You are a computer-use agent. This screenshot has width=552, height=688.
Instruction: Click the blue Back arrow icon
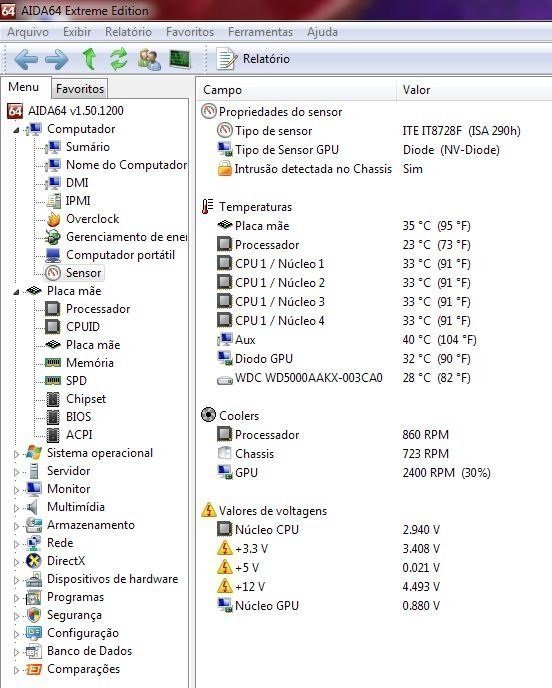[26, 59]
